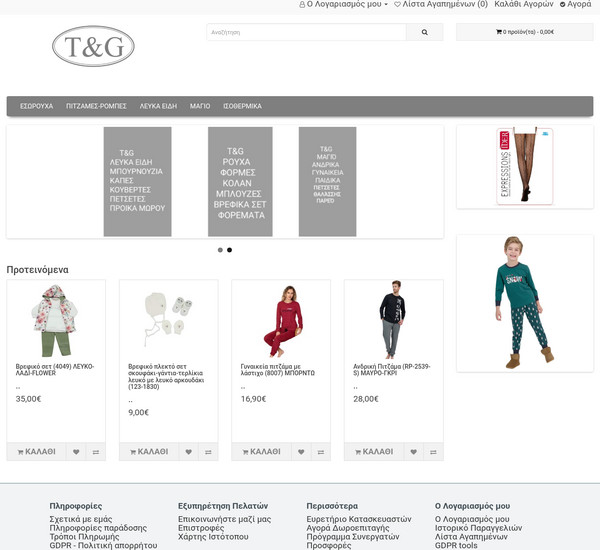Focus the Αναζήτηση search field
The height and width of the screenshot is (550, 600).
pyautogui.click(x=306, y=32)
